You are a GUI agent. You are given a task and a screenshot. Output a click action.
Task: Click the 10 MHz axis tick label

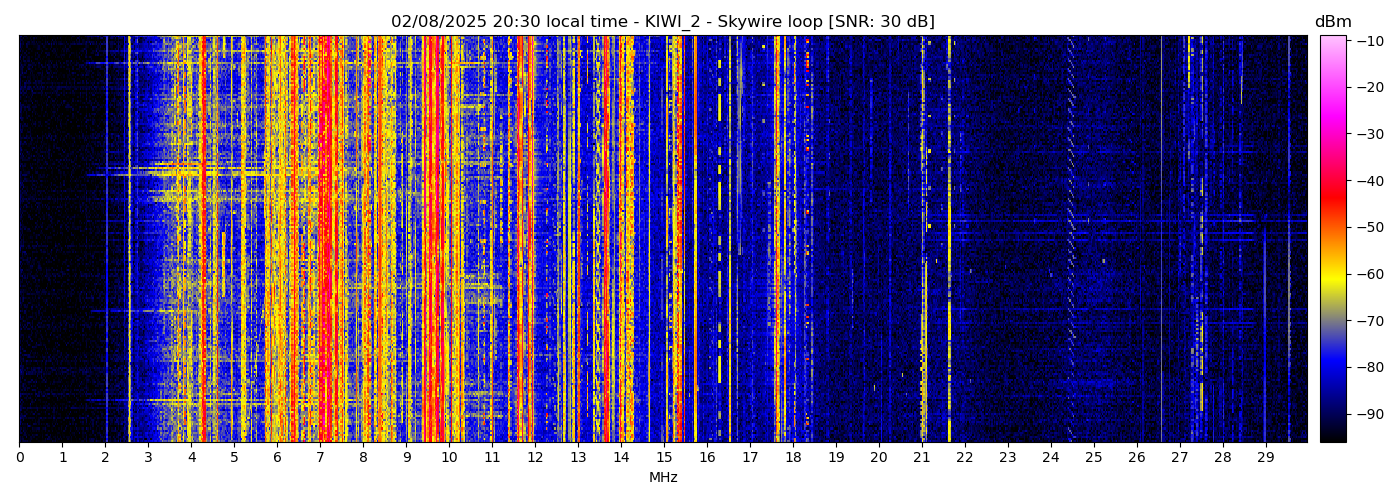[x=449, y=457]
